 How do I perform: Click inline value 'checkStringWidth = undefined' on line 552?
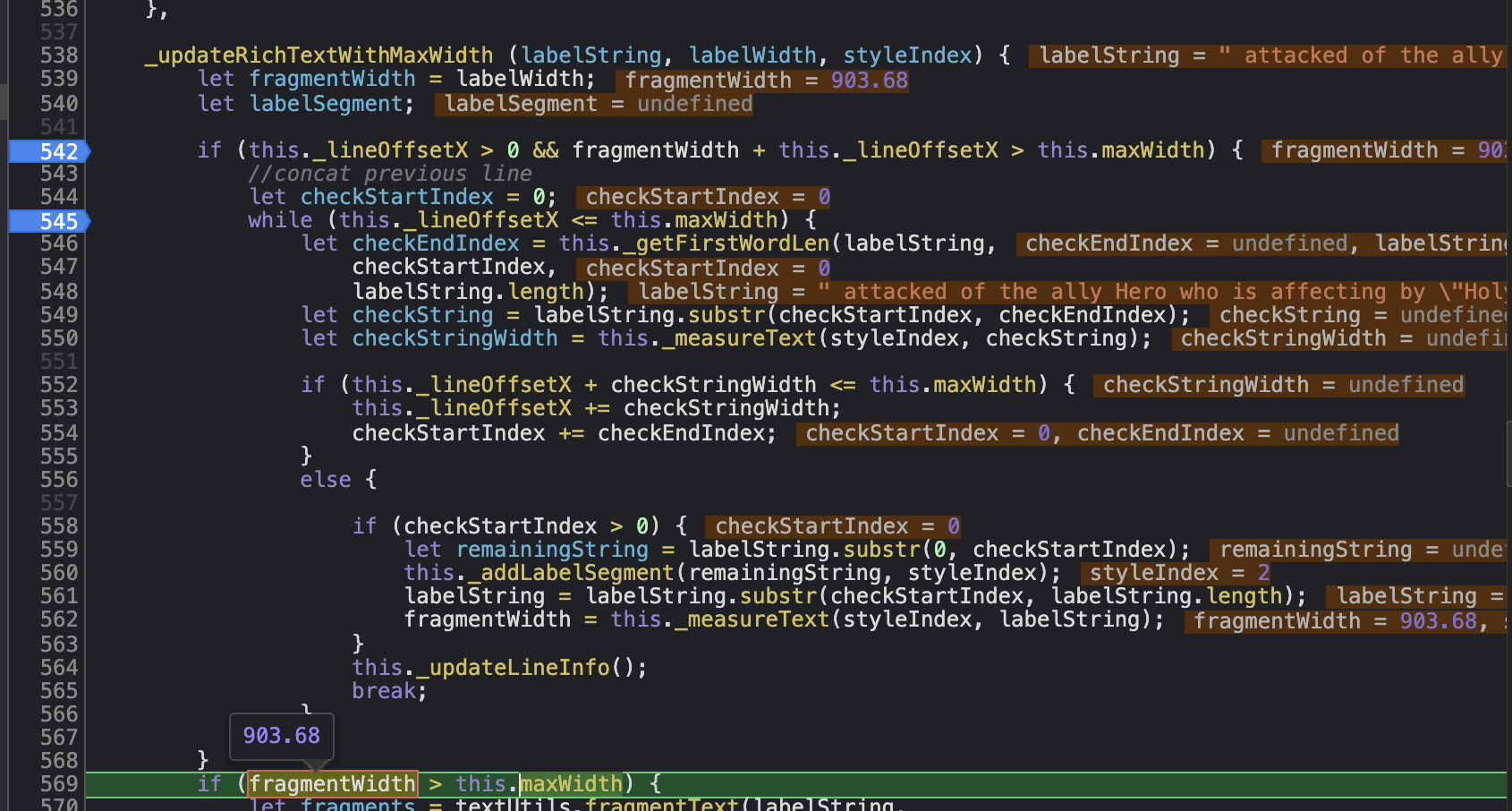coord(1279,385)
